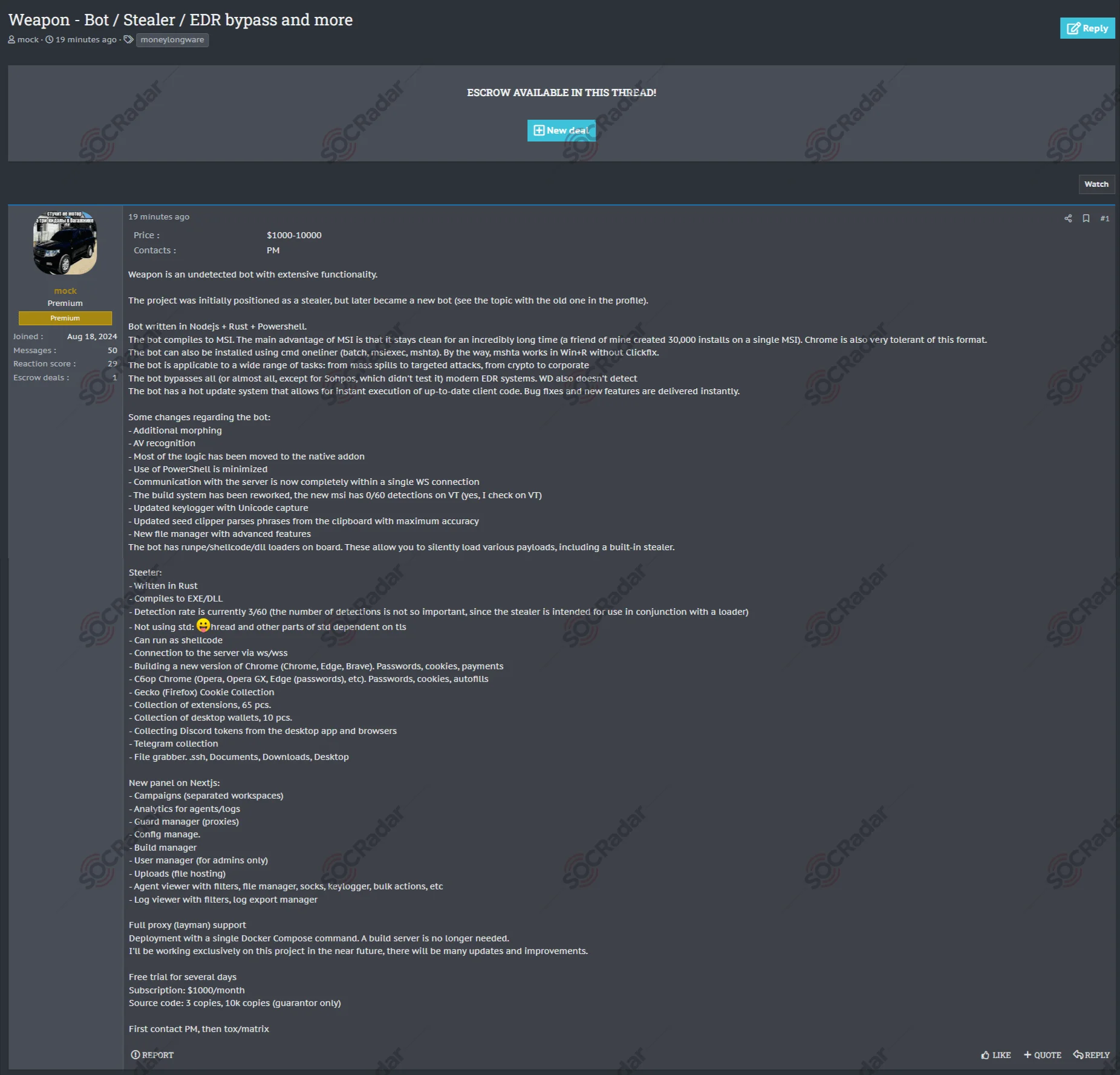Click the Watch thread button

point(1096,184)
